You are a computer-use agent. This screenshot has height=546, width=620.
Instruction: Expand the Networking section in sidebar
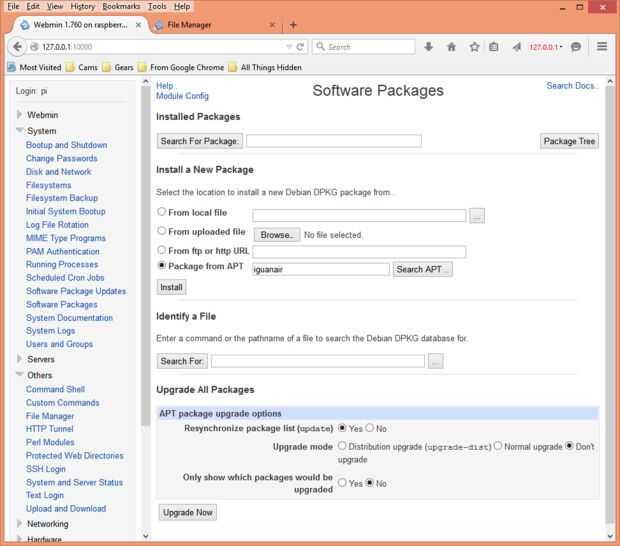[19, 523]
